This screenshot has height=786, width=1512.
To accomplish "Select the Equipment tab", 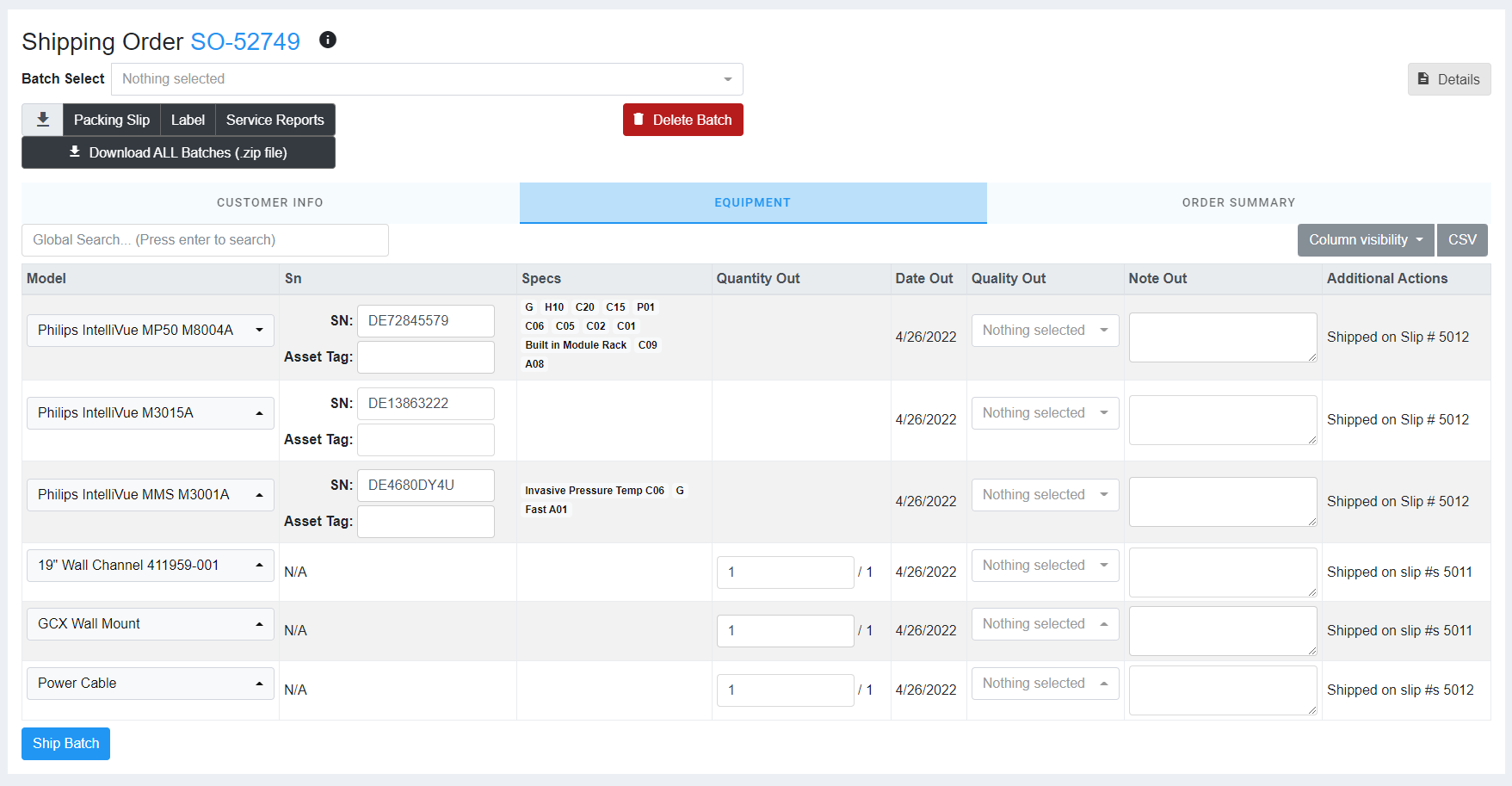I will coord(753,202).
